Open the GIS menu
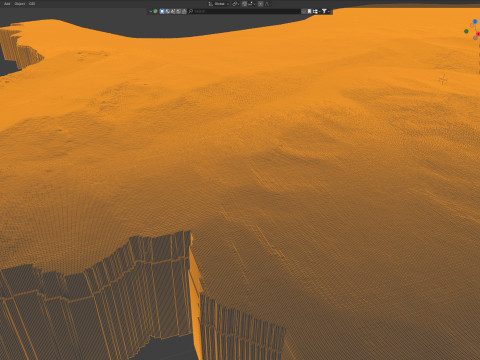The width and height of the screenshot is (480, 360). click(32, 4)
